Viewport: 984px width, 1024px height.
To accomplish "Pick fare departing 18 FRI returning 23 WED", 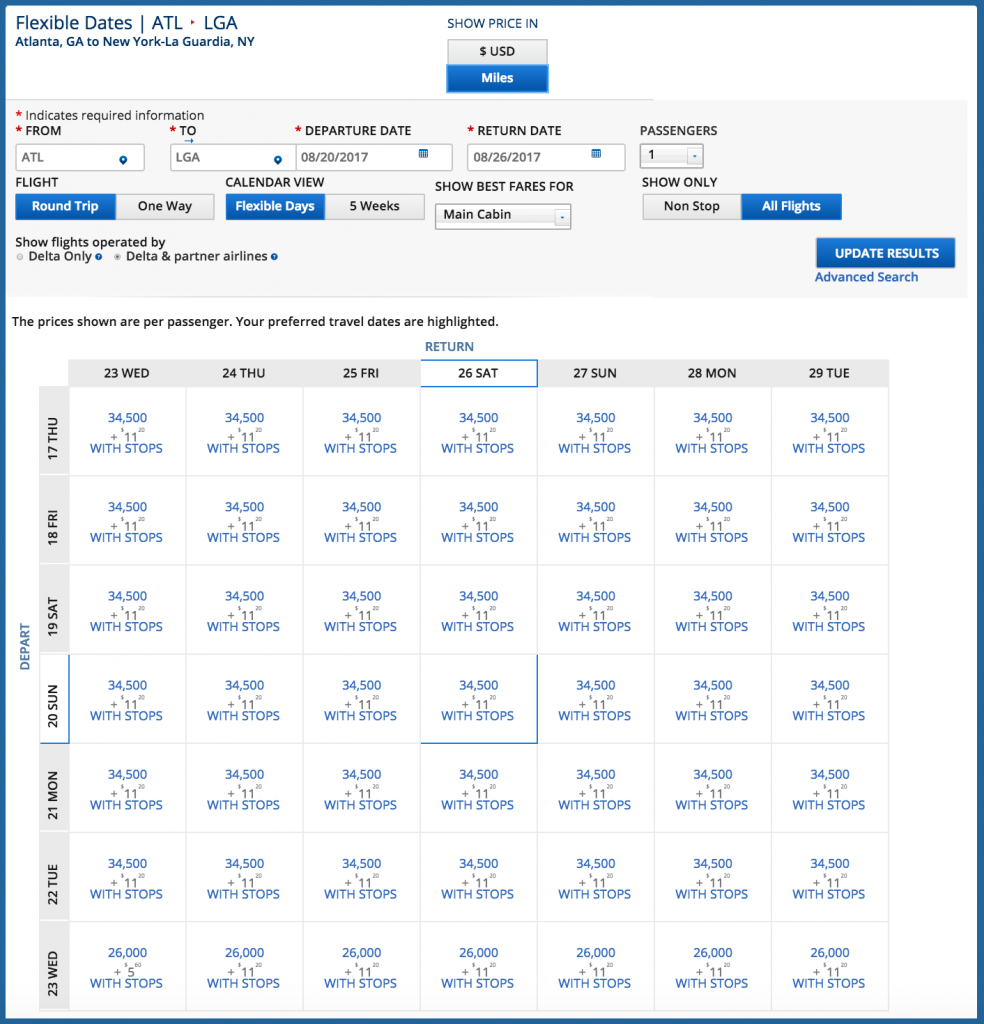I will pos(127,521).
